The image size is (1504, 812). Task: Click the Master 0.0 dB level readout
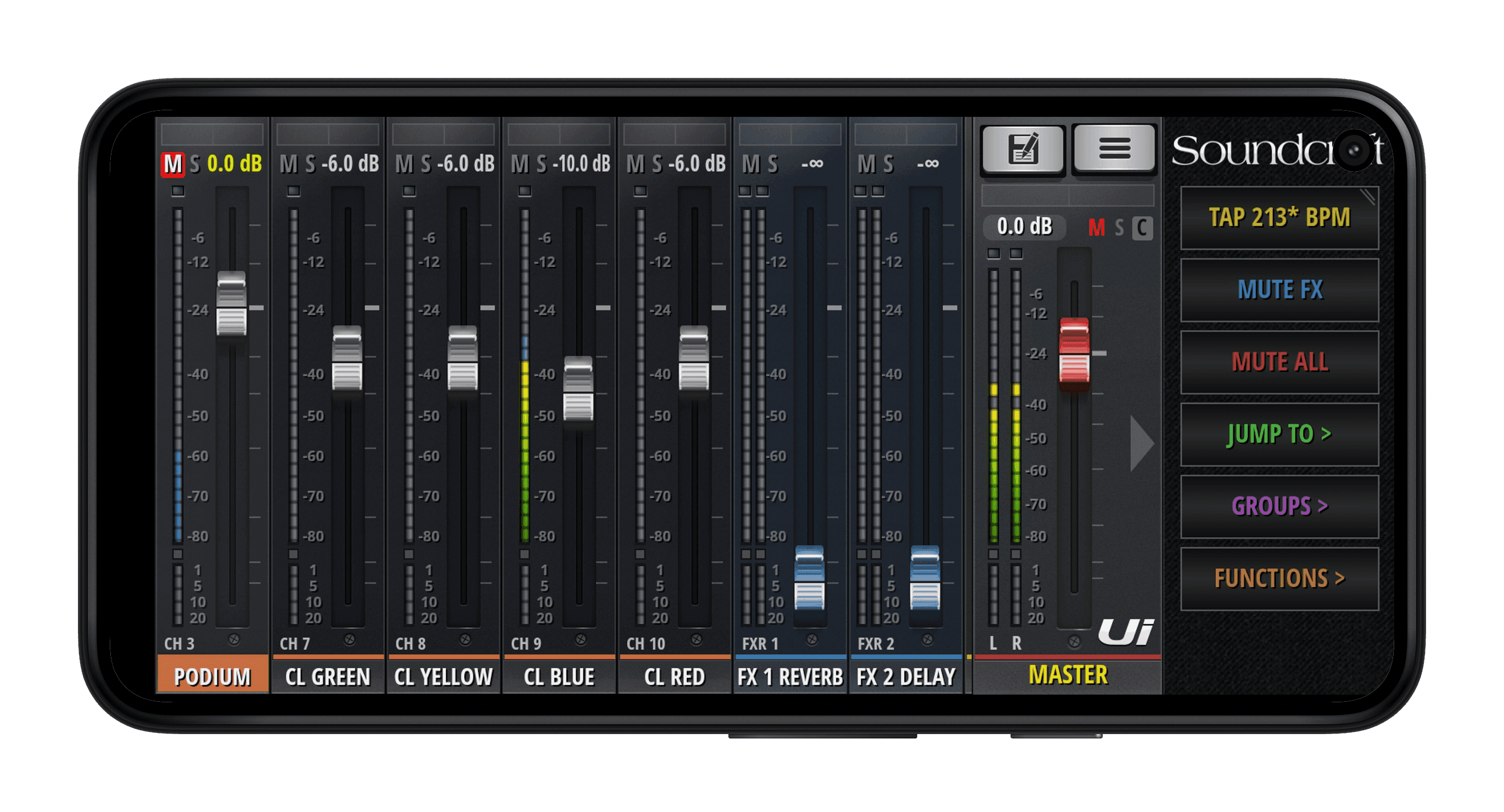(1024, 227)
